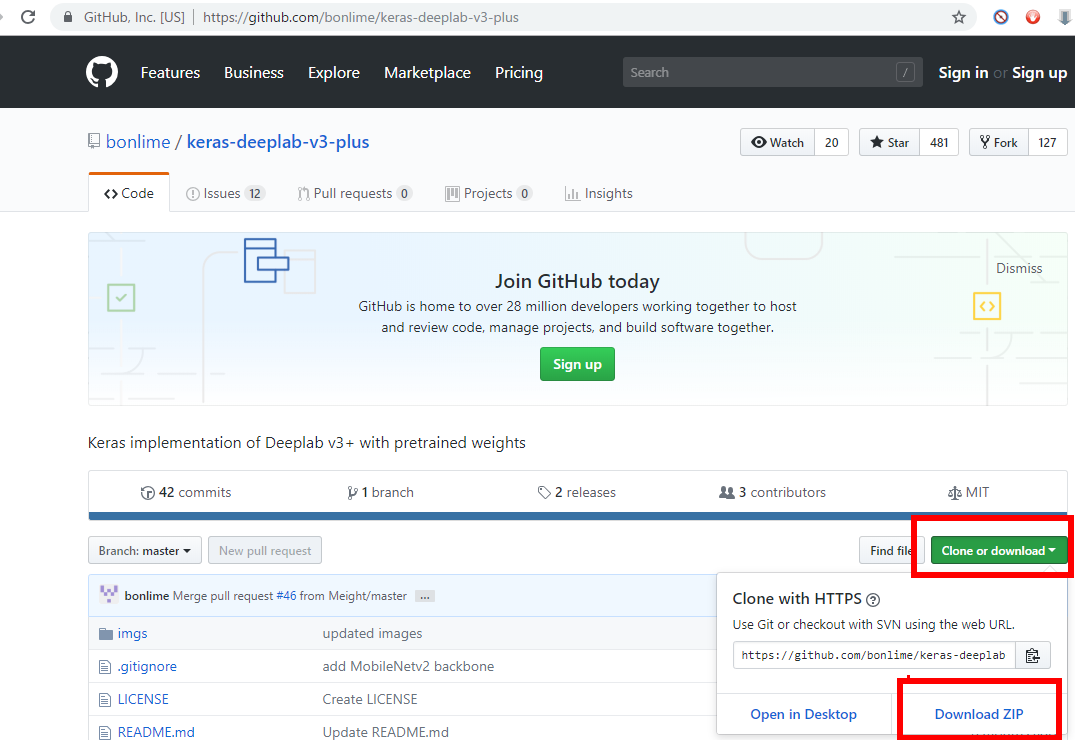Switch to the Issues tab
Viewport: 1075px width, 740px height.
coord(226,193)
